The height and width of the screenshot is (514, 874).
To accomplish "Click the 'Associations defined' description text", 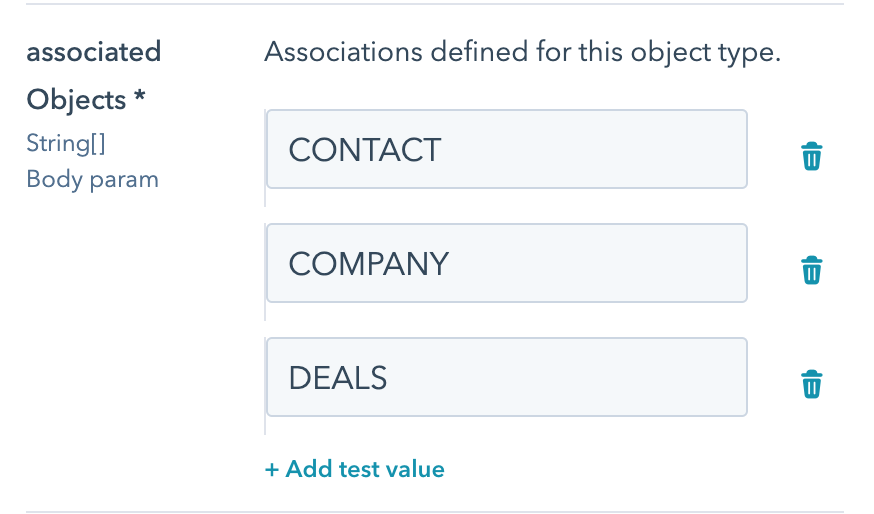I will click(x=380, y=52).
